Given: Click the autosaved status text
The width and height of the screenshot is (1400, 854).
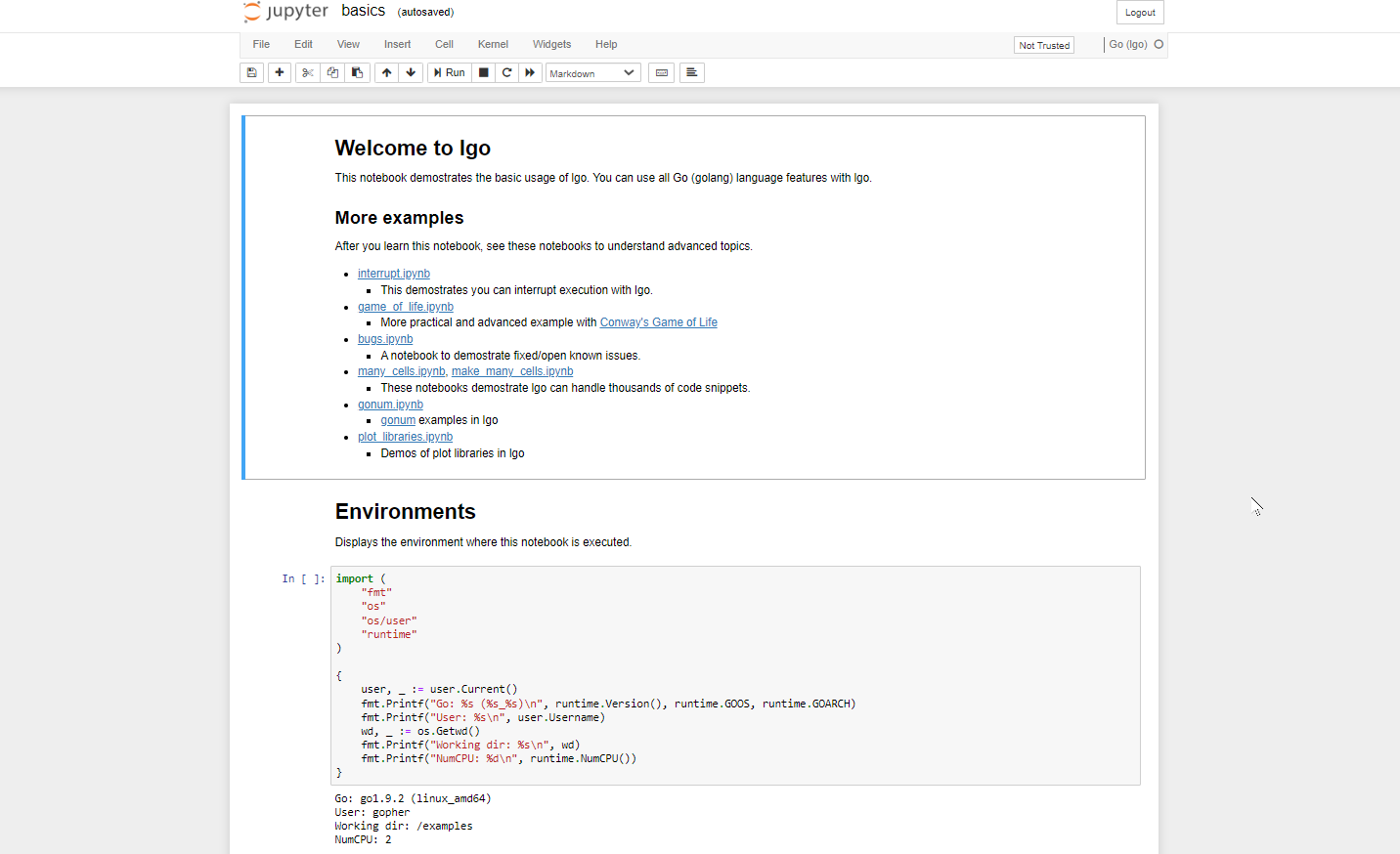Looking at the screenshot, I should pyautogui.click(x=425, y=12).
